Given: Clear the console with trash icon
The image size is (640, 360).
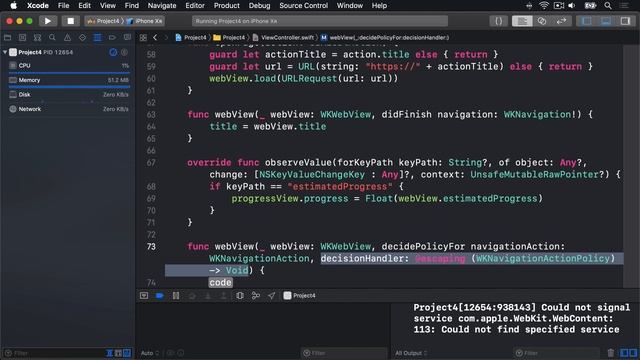Looking at the screenshot, I should (x=611, y=353).
